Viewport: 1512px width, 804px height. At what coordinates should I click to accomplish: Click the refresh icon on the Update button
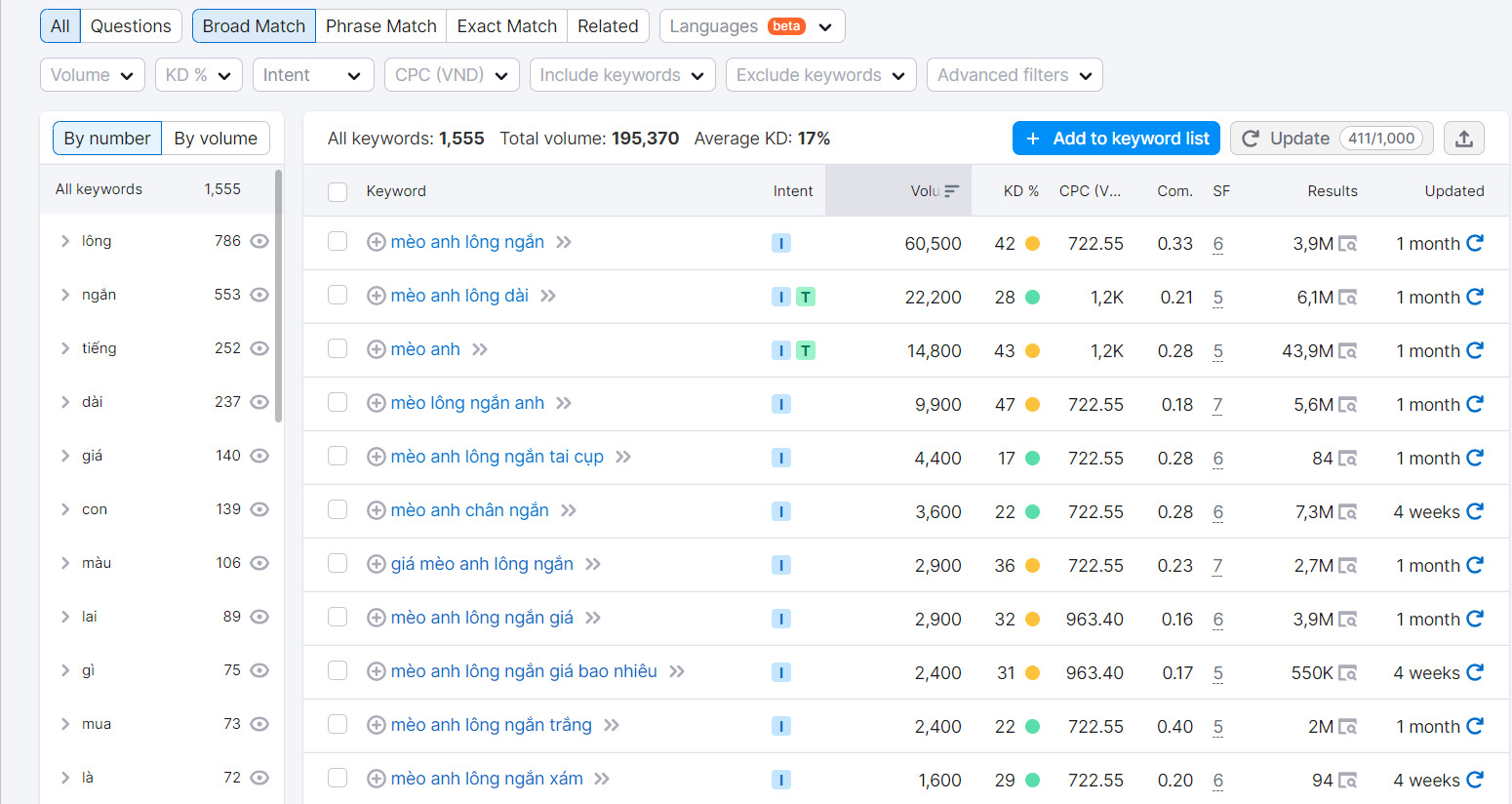(x=1251, y=138)
